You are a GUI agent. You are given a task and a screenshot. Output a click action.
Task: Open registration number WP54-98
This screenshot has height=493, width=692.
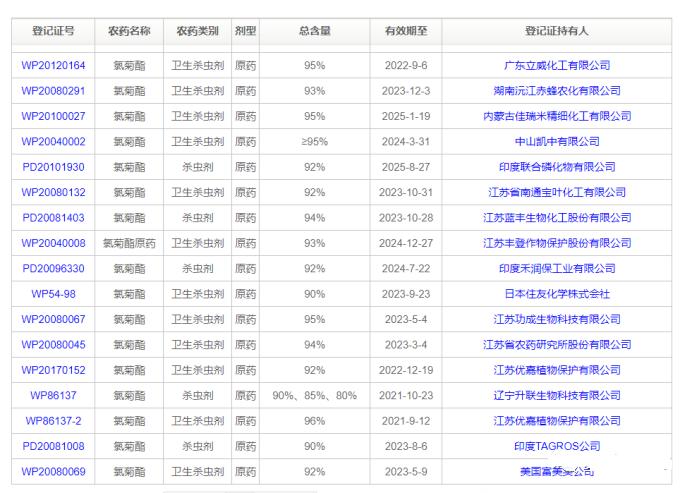point(53,294)
